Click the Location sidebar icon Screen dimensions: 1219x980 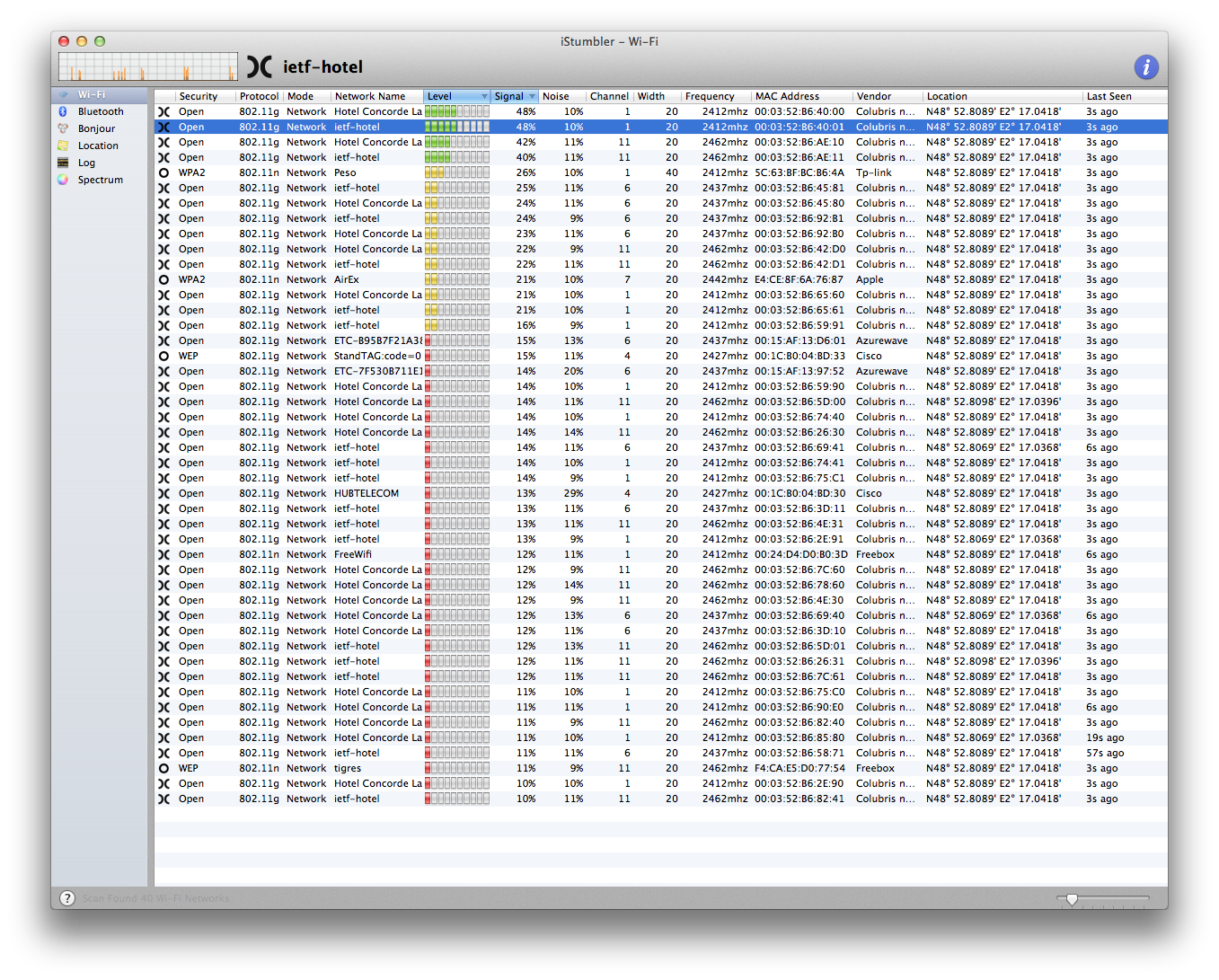[x=63, y=146]
